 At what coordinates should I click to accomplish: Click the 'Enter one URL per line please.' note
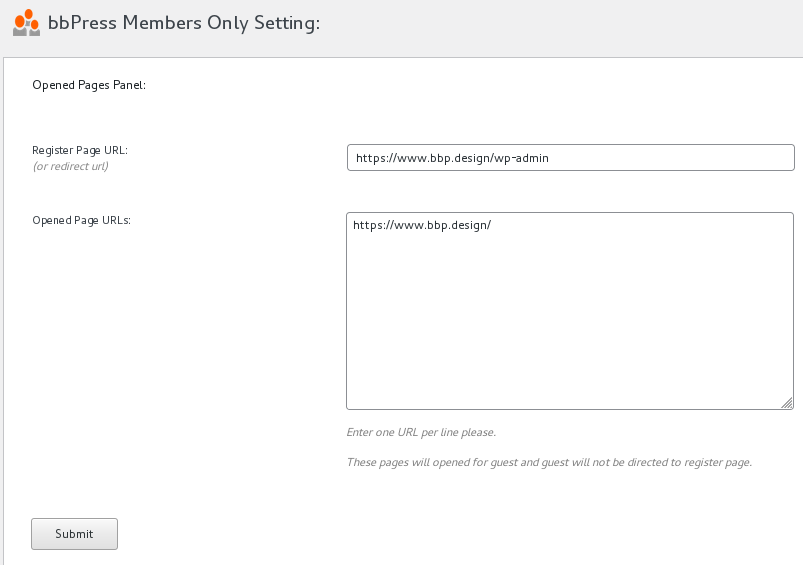(421, 432)
